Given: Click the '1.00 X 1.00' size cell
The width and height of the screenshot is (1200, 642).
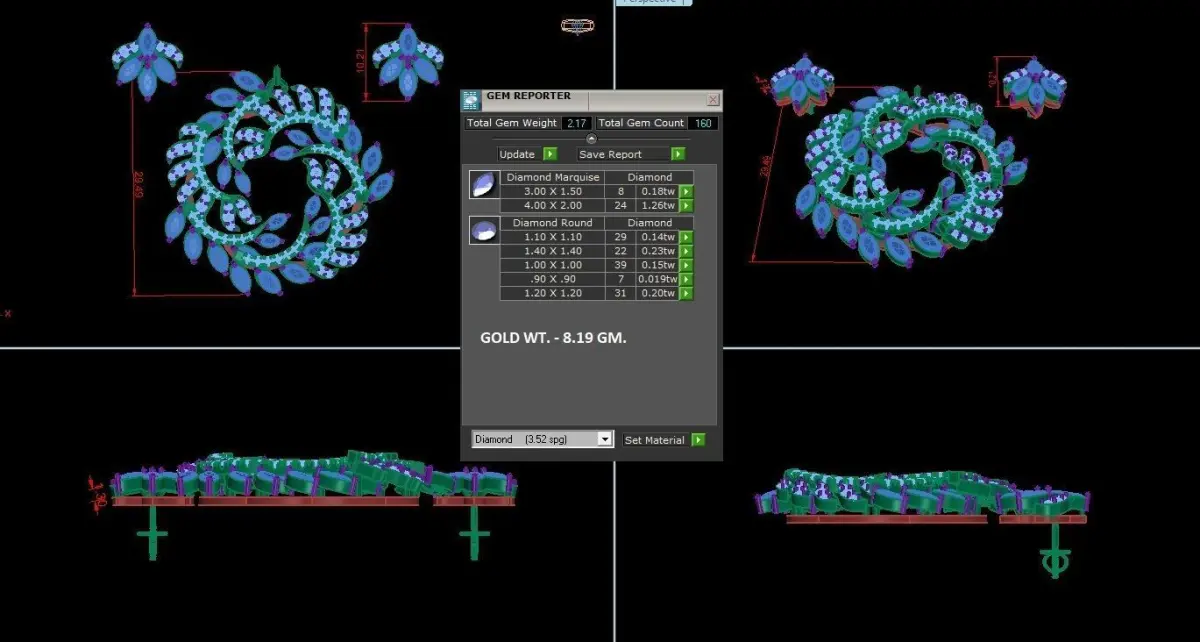Looking at the screenshot, I should (x=552, y=266).
